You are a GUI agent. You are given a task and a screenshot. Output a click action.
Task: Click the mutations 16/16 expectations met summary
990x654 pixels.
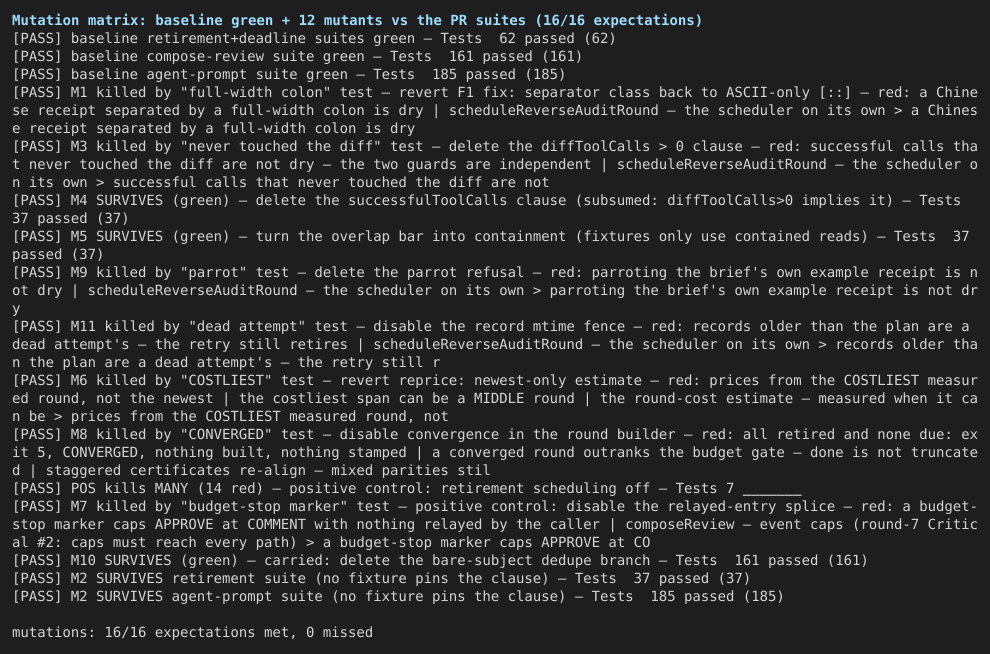point(193,632)
